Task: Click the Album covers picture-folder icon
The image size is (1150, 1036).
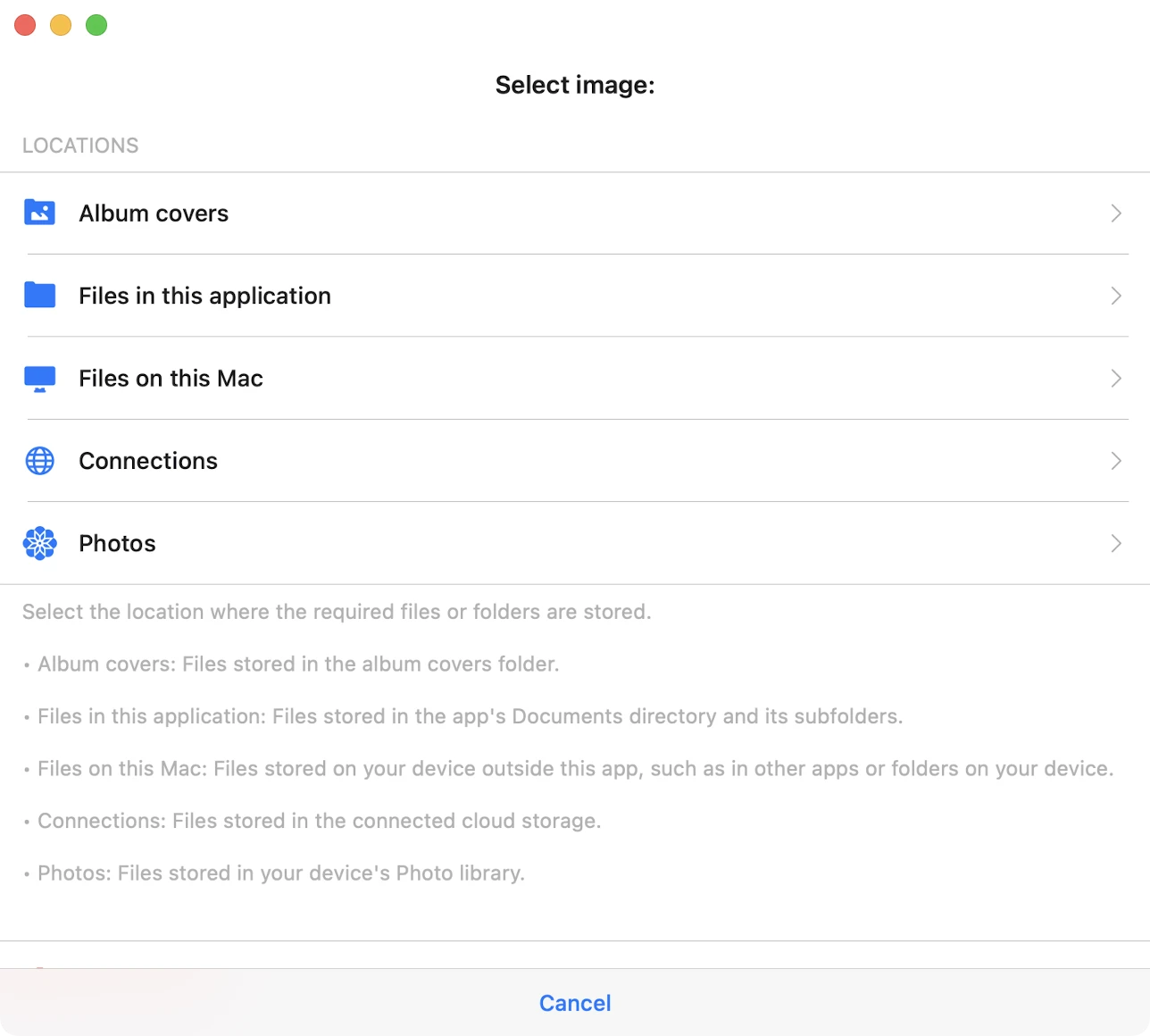Action: pos(39,213)
